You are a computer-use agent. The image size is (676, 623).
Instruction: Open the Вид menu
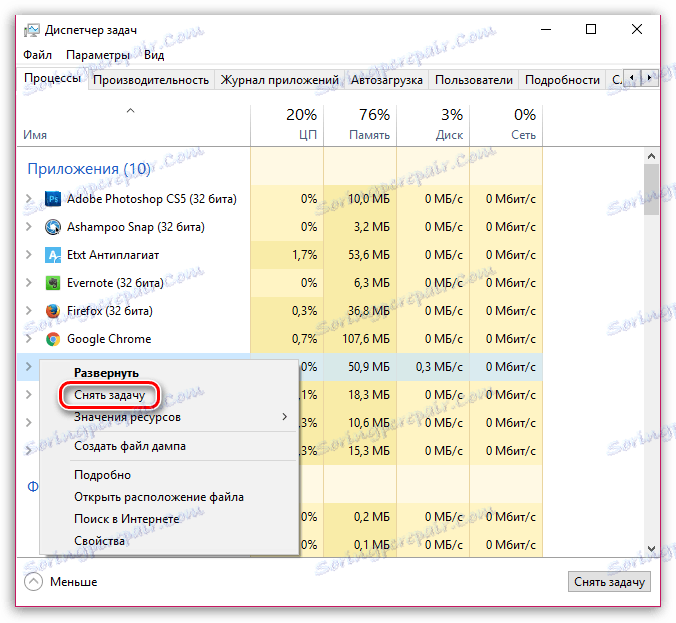point(154,55)
